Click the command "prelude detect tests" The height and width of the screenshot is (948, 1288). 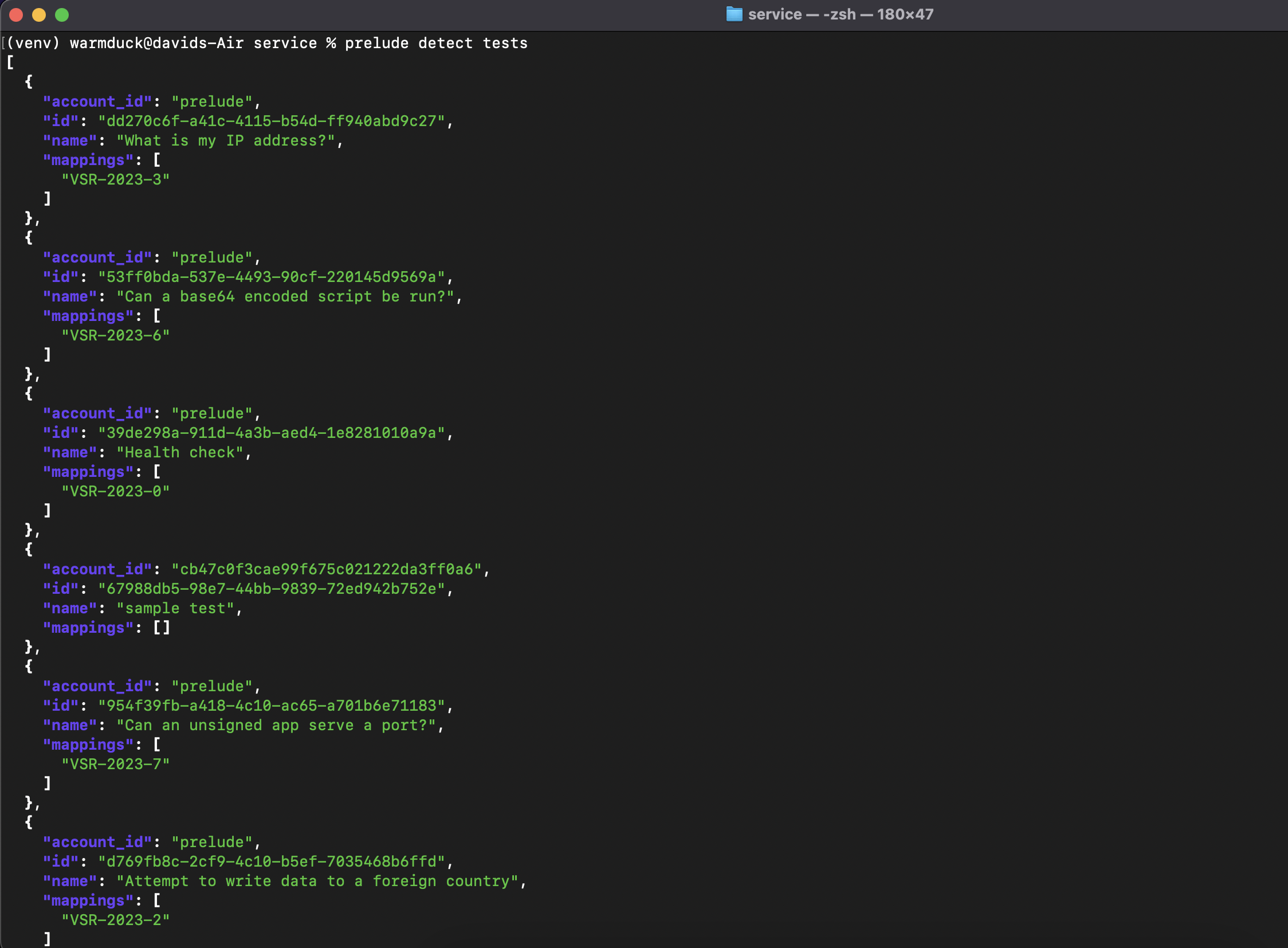[x=436, y=43]
